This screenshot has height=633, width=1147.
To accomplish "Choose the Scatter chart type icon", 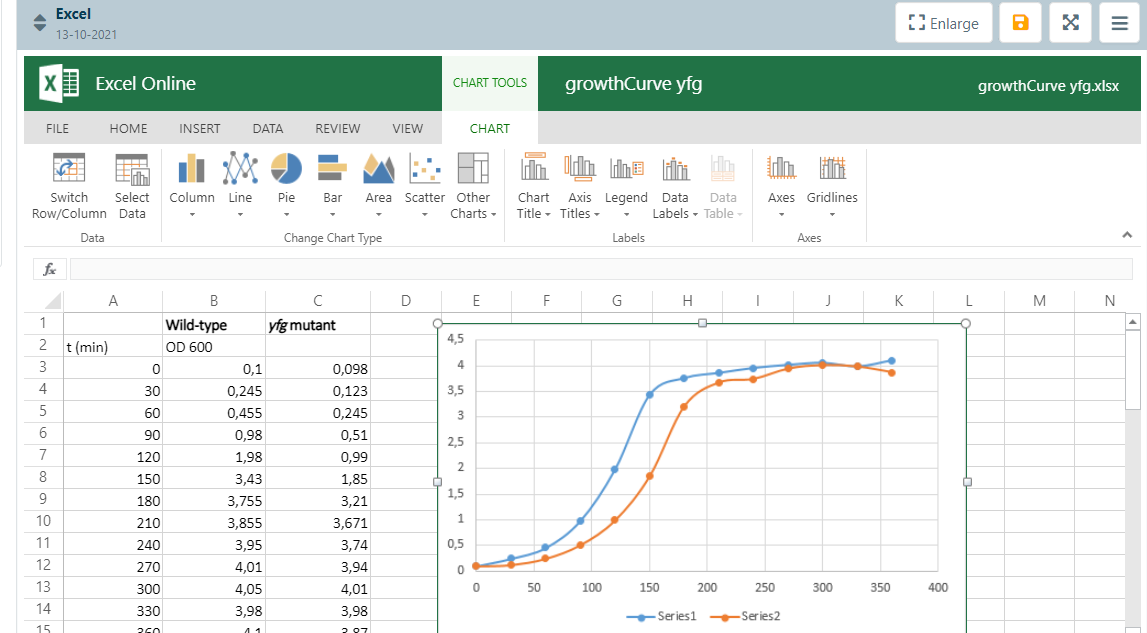I will [425, 169].
